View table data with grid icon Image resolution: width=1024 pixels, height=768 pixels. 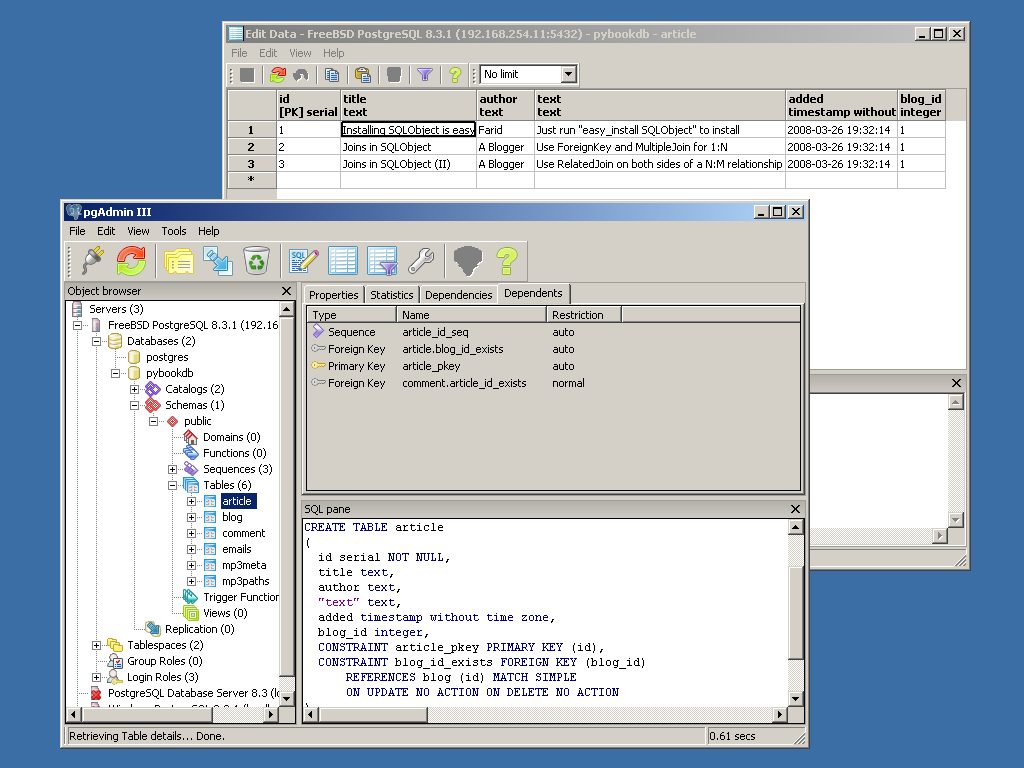click(343, 261)
